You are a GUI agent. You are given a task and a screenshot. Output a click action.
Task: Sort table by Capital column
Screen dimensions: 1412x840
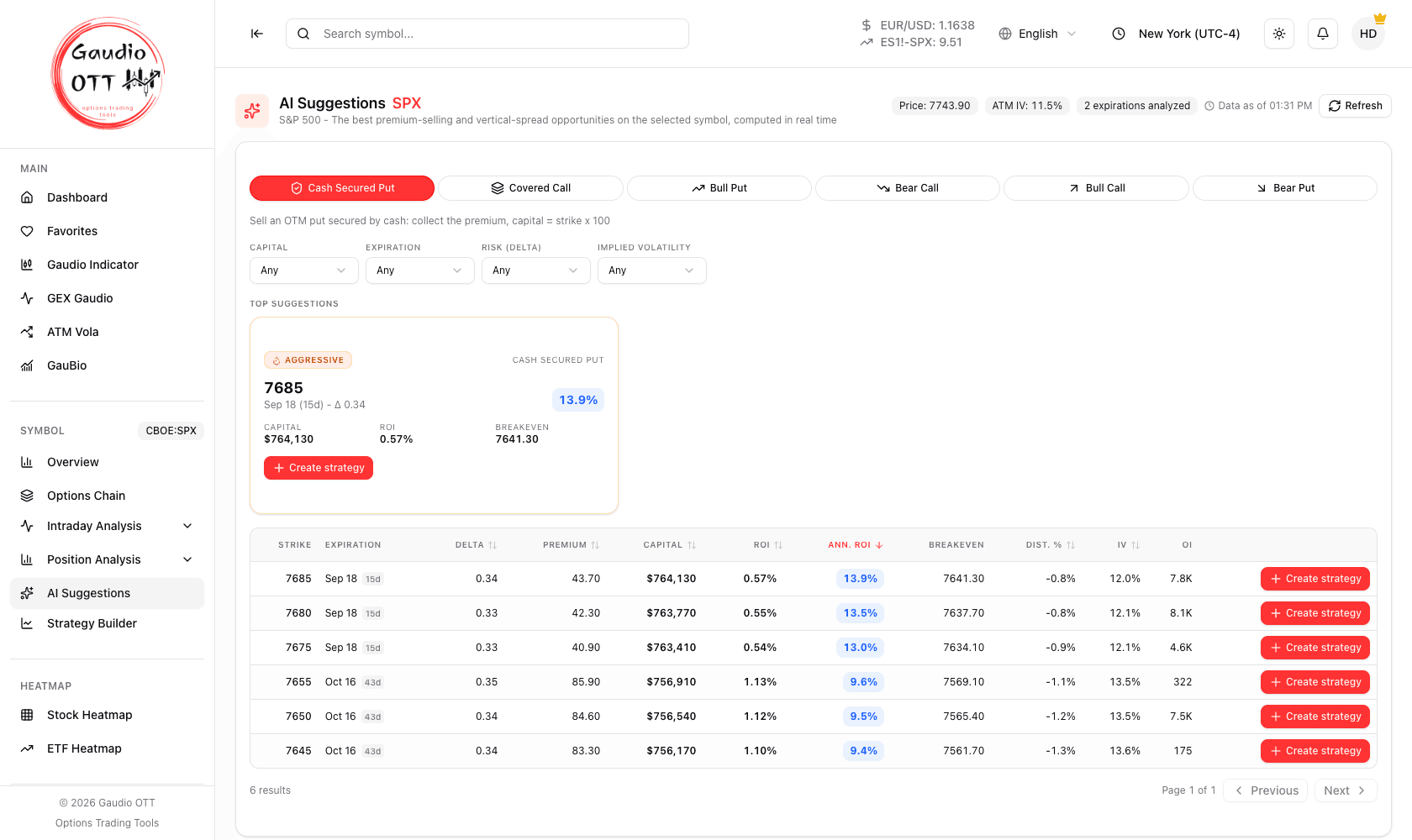(x=669, y=545)
